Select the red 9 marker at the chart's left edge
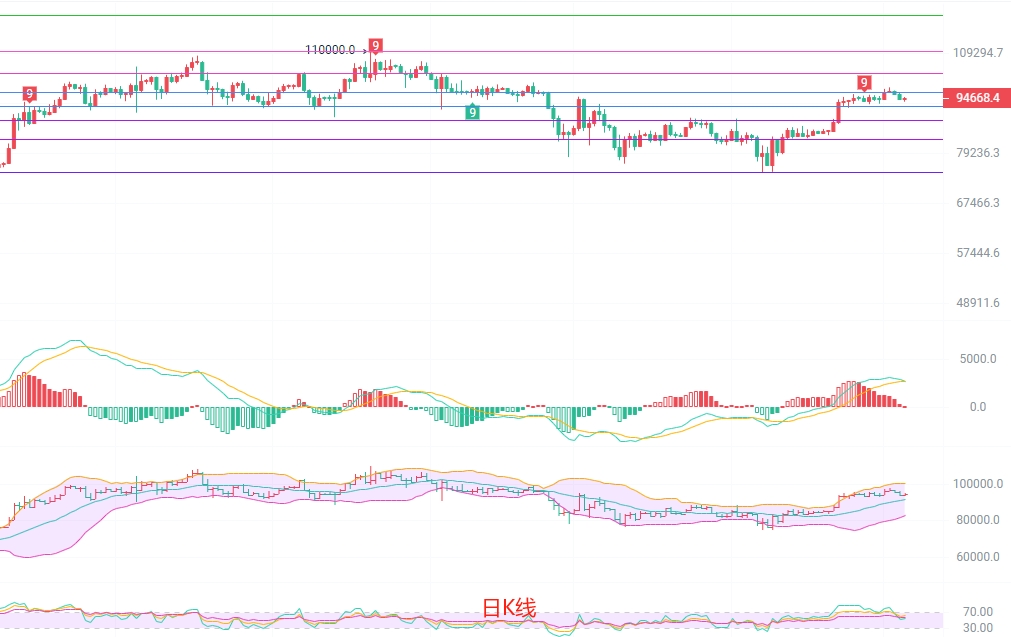Image resolution: width=1011 pixels, height=637 pixels. pyautogui.click(x=30, y=94)
